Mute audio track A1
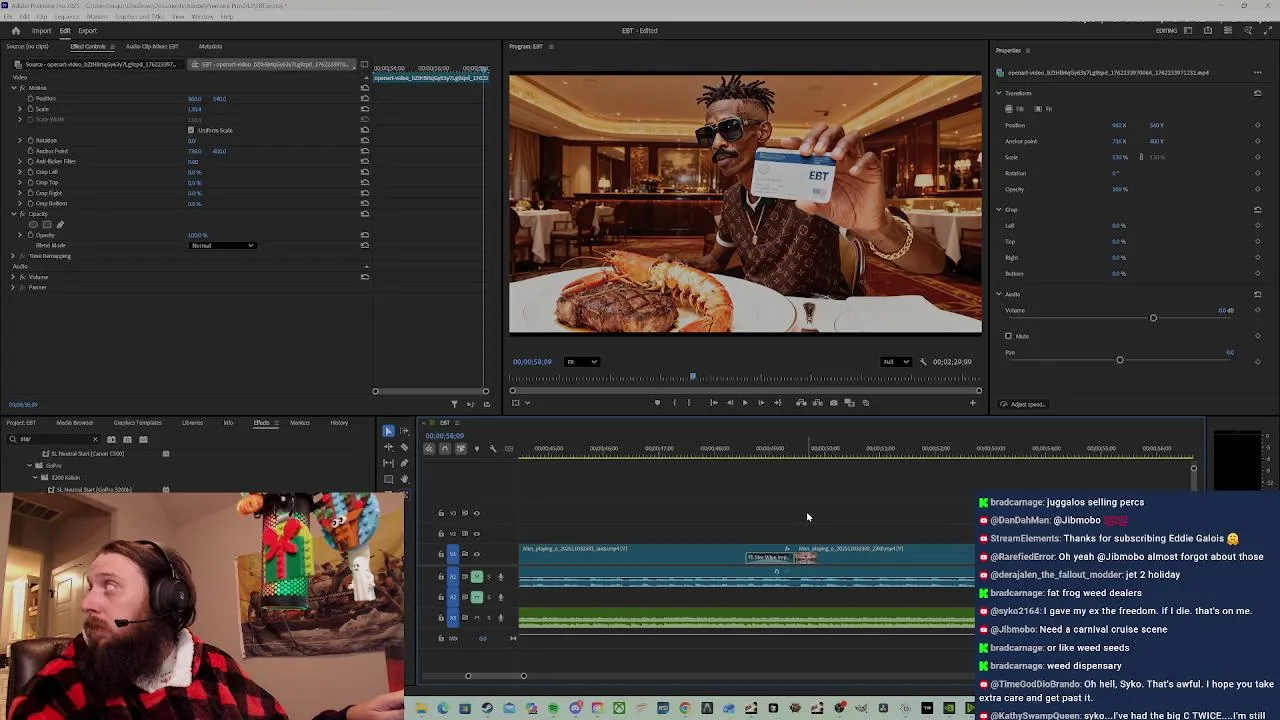 click(476, 576)
